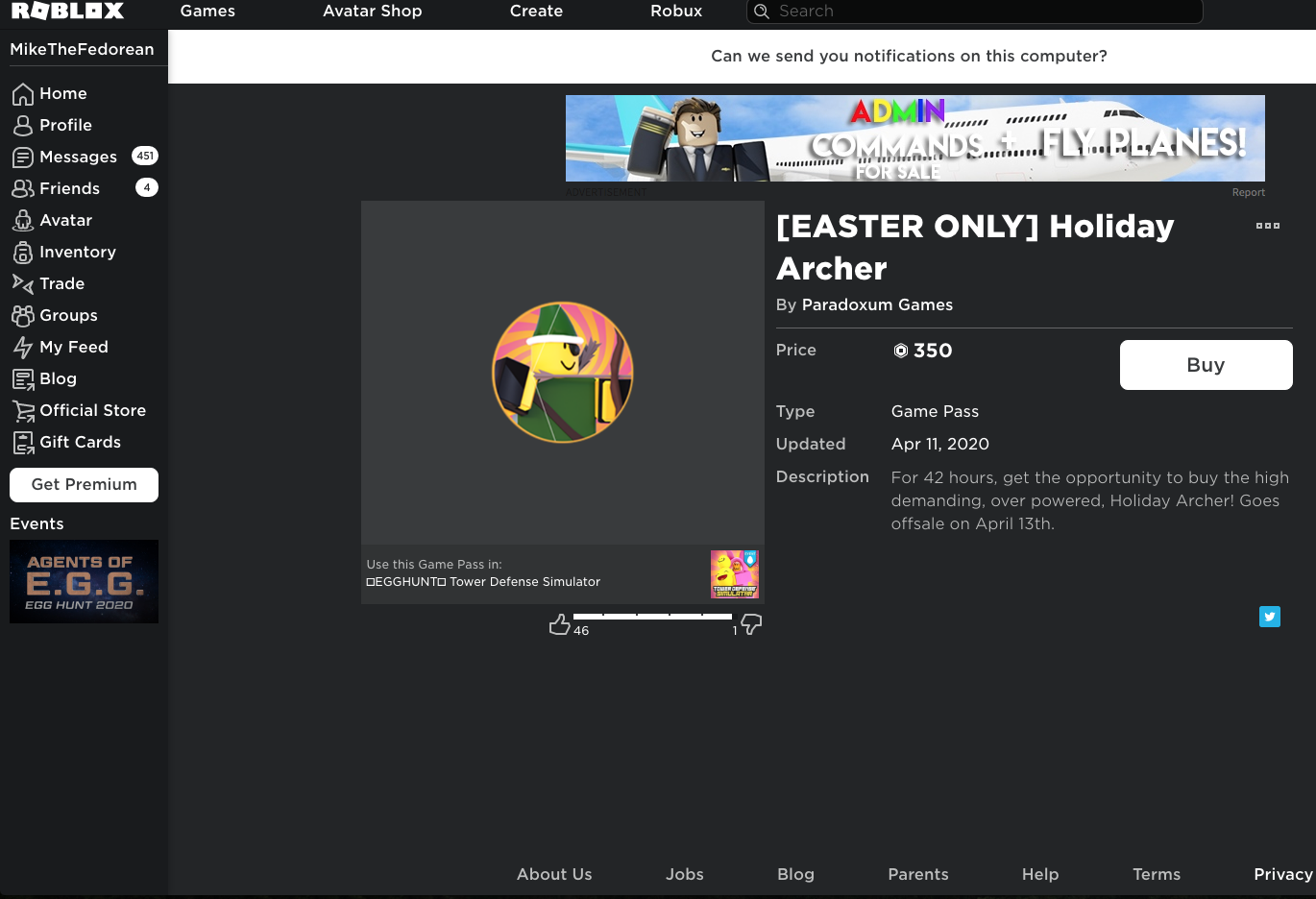Open the Robux tab
The width and height of the screenshot is (1316, 899).
pyautogui.click(x=676, y=11)
